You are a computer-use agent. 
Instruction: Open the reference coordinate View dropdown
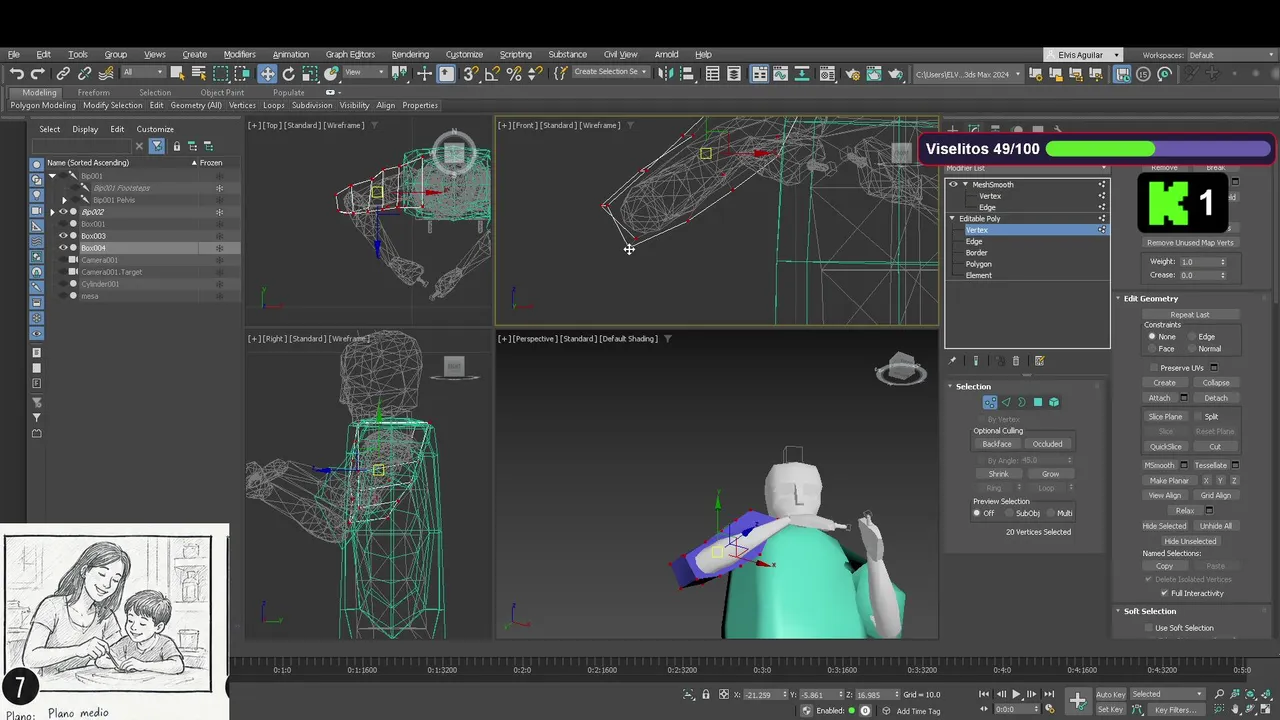[x=364, y=73]
